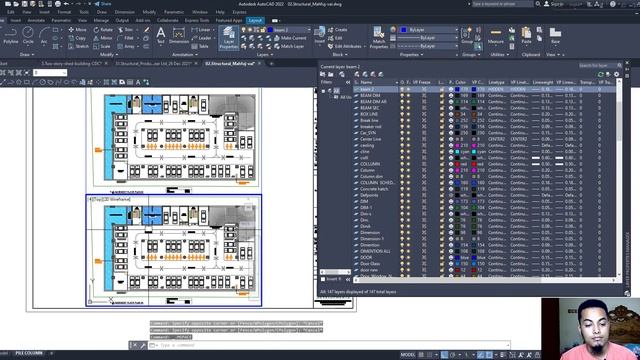
Task: Open a new drawing tab with plus button
Action: click(x=271, y=64)
